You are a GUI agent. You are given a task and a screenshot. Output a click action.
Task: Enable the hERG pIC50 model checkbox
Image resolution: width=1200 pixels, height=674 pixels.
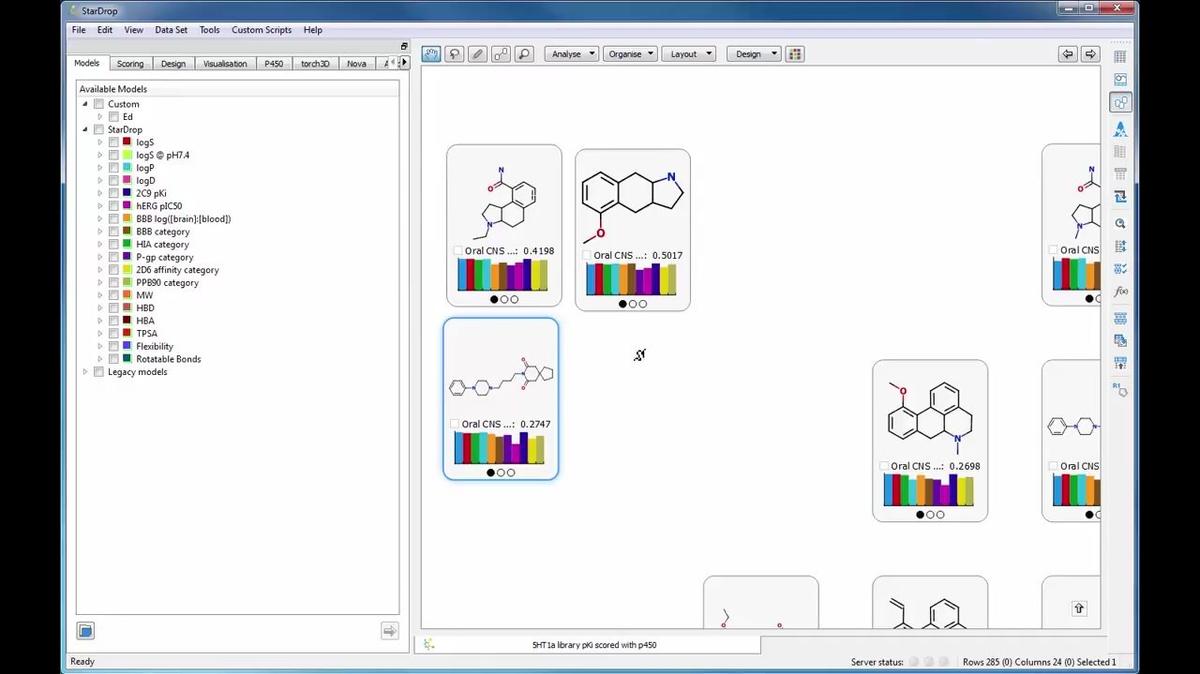point(113,205)
